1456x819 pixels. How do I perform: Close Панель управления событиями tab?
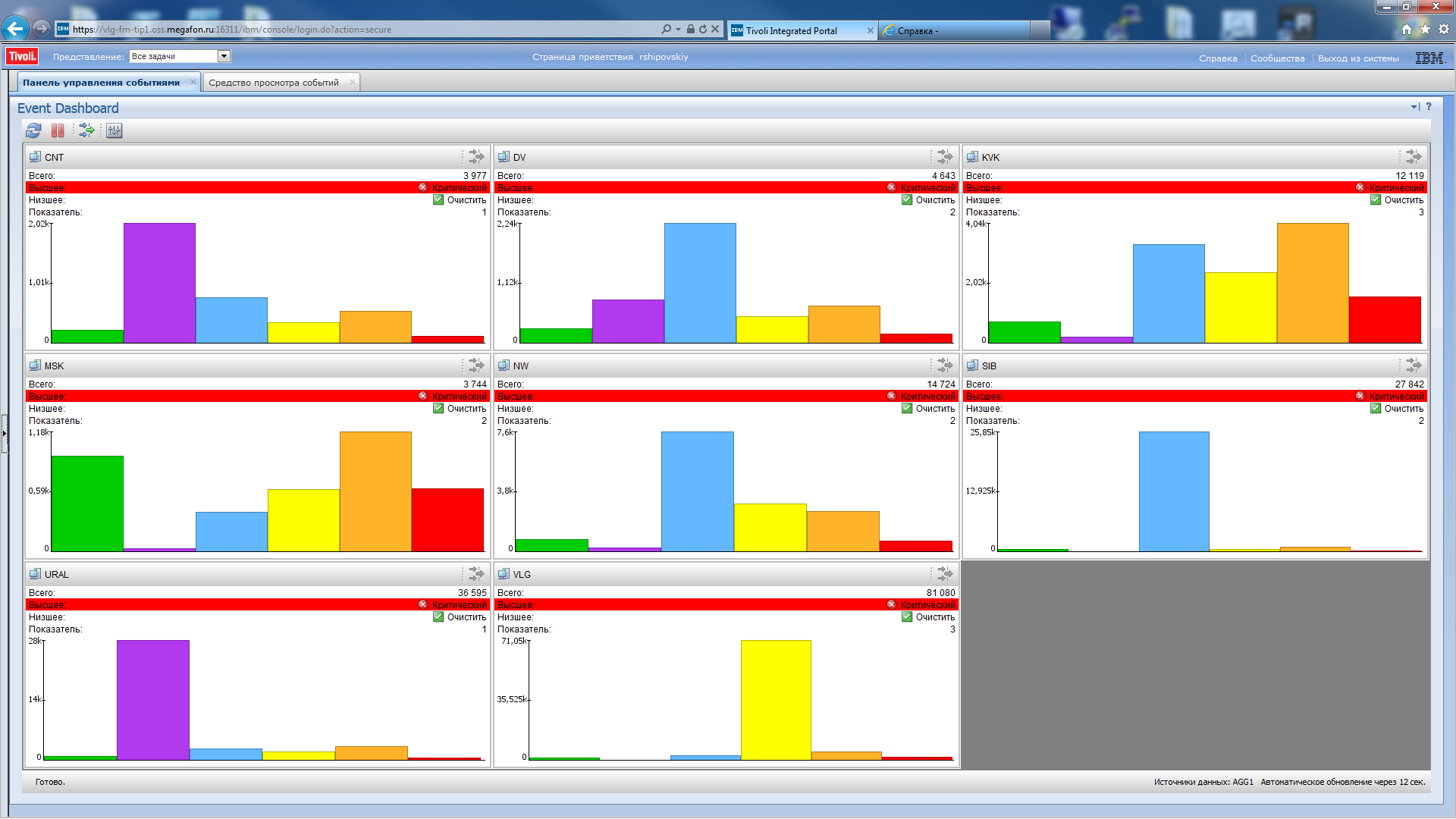tap(193, 82)
